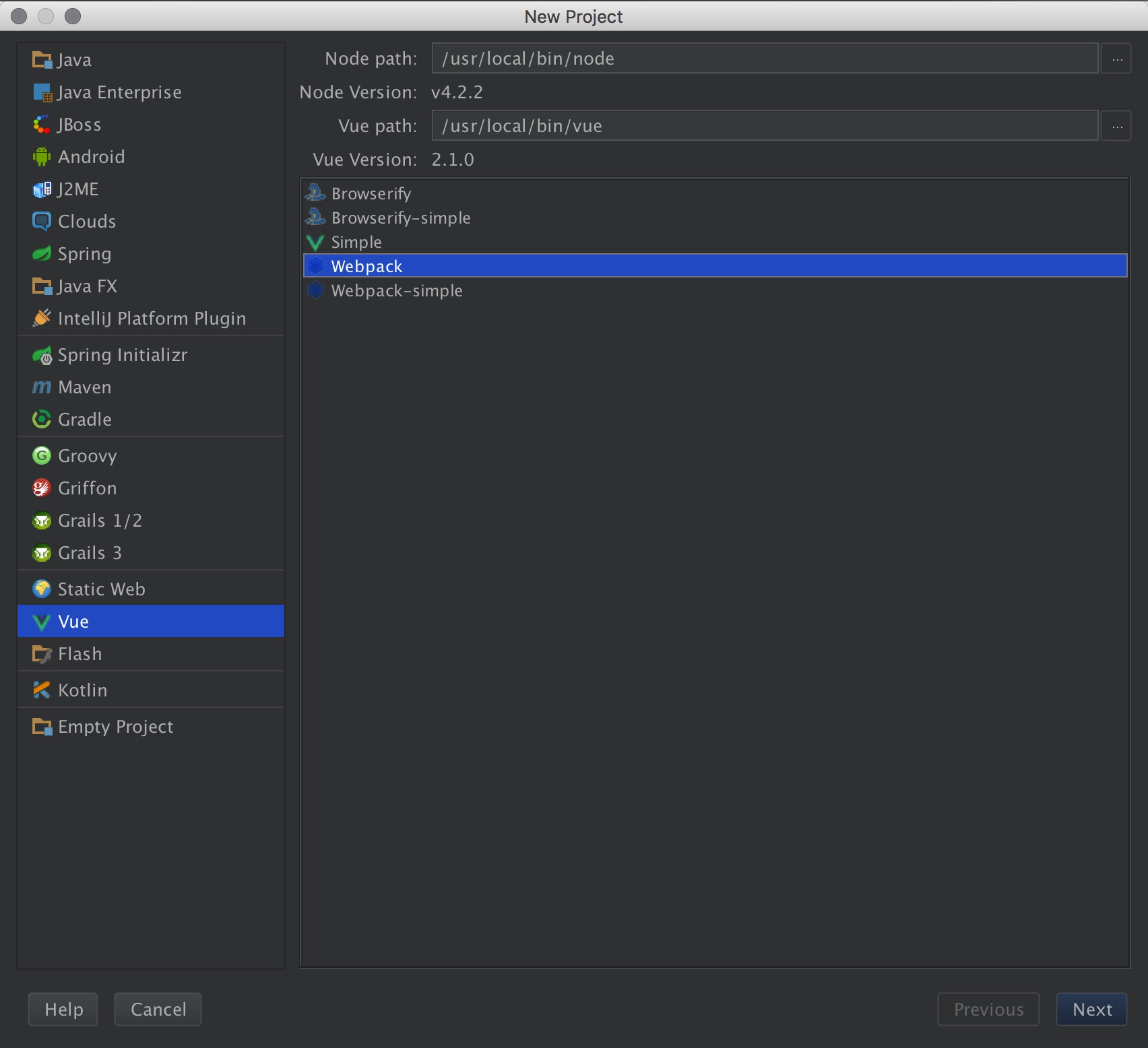Select the Grails 3 label
This screenshot has width=1148, height=1048.
[90, 553]
